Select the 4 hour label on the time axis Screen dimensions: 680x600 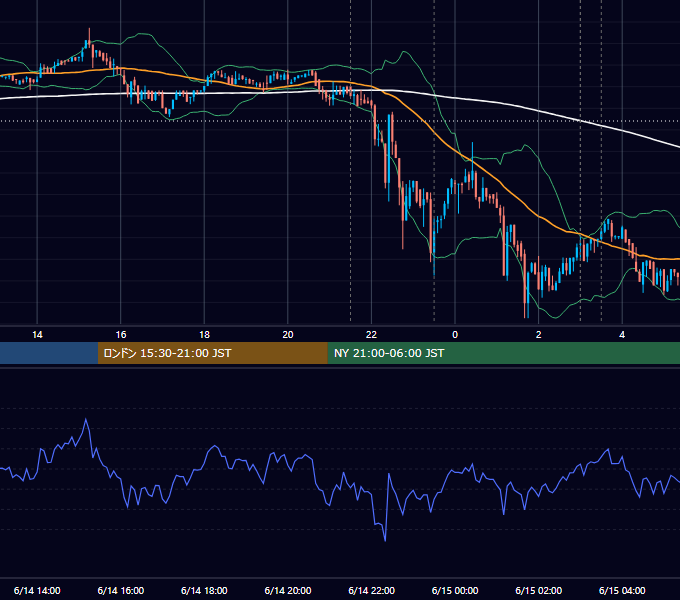tap(622, 335)
